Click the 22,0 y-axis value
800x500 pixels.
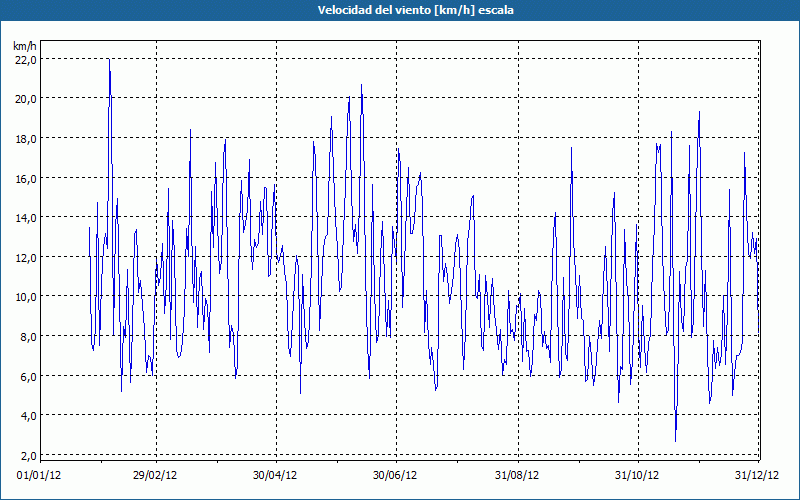click(26, 60)
